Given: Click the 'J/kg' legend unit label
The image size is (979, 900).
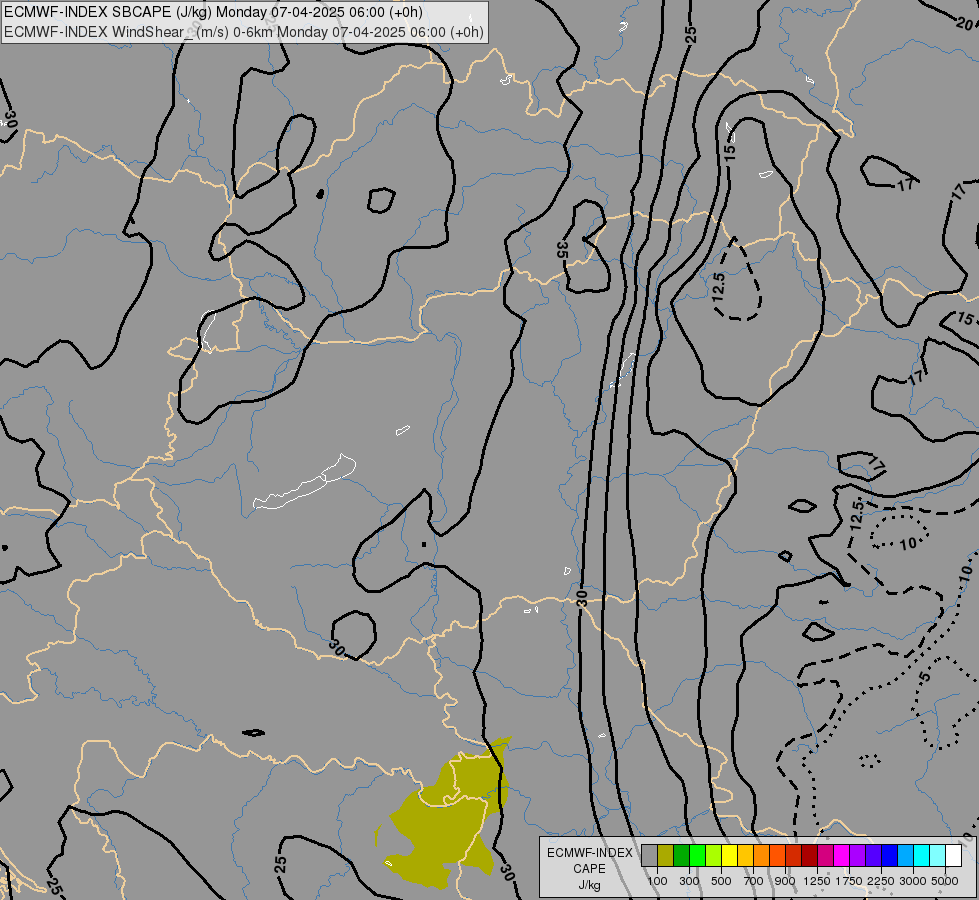Looking at the screenshot, I should [589, 885].
